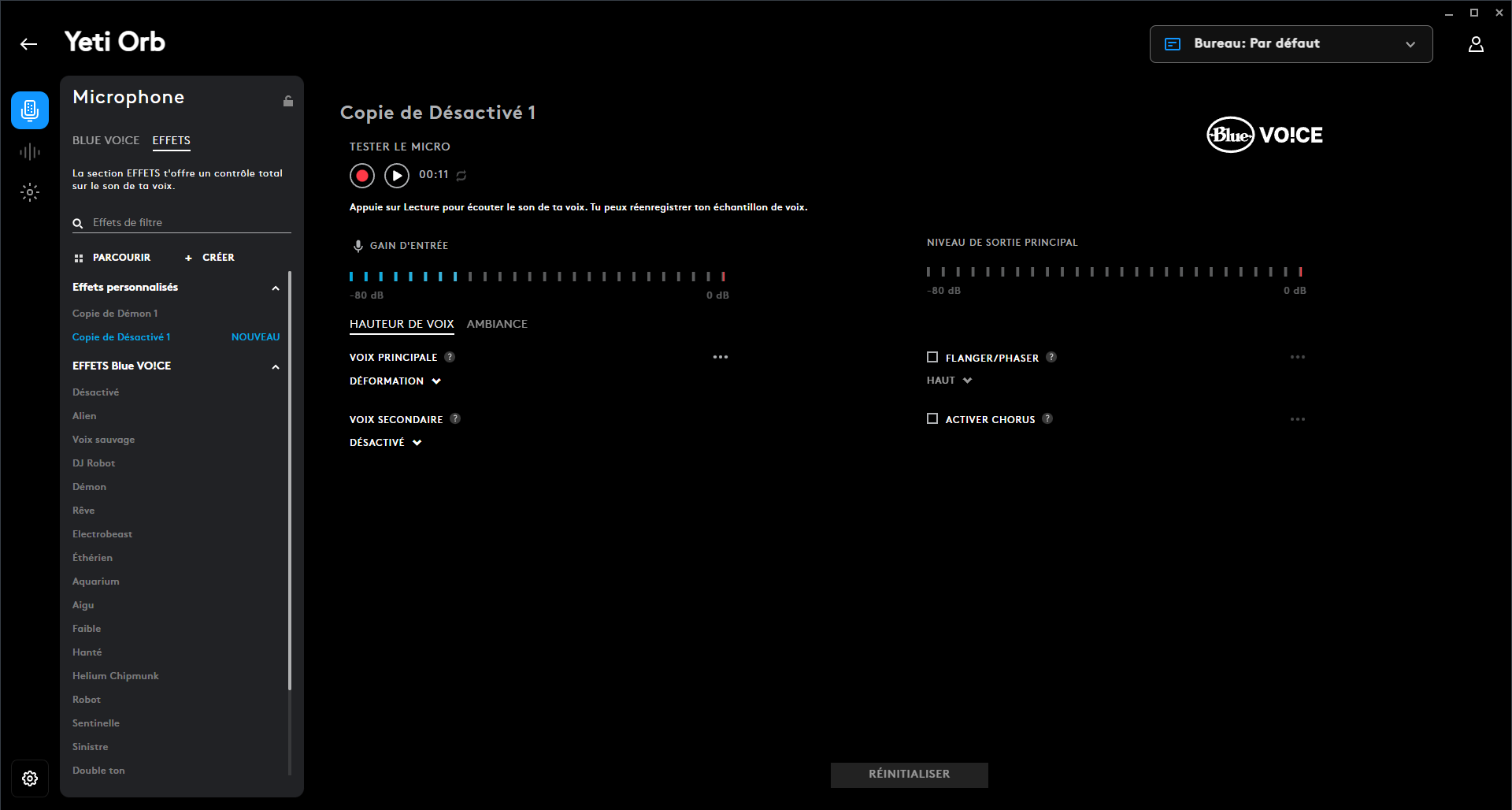Start recording mic test sample
The height and width of the screenshot is (810, 1512).
click(362, 175)
